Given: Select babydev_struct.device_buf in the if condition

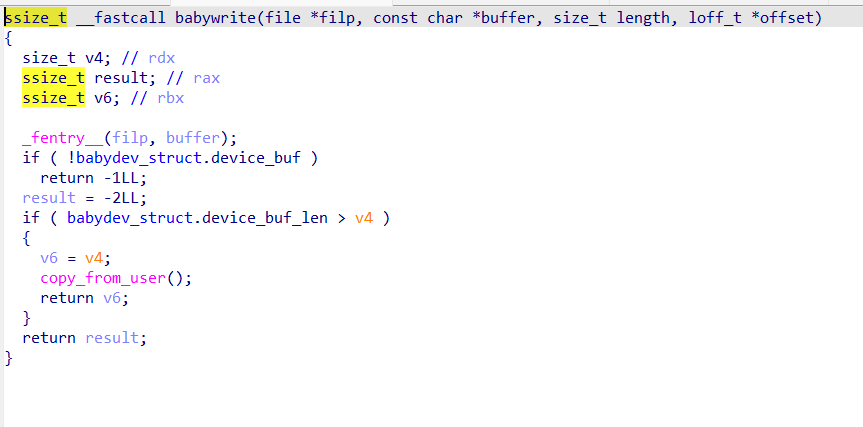Looking at the screenshot, I should [x=188, y=157].
